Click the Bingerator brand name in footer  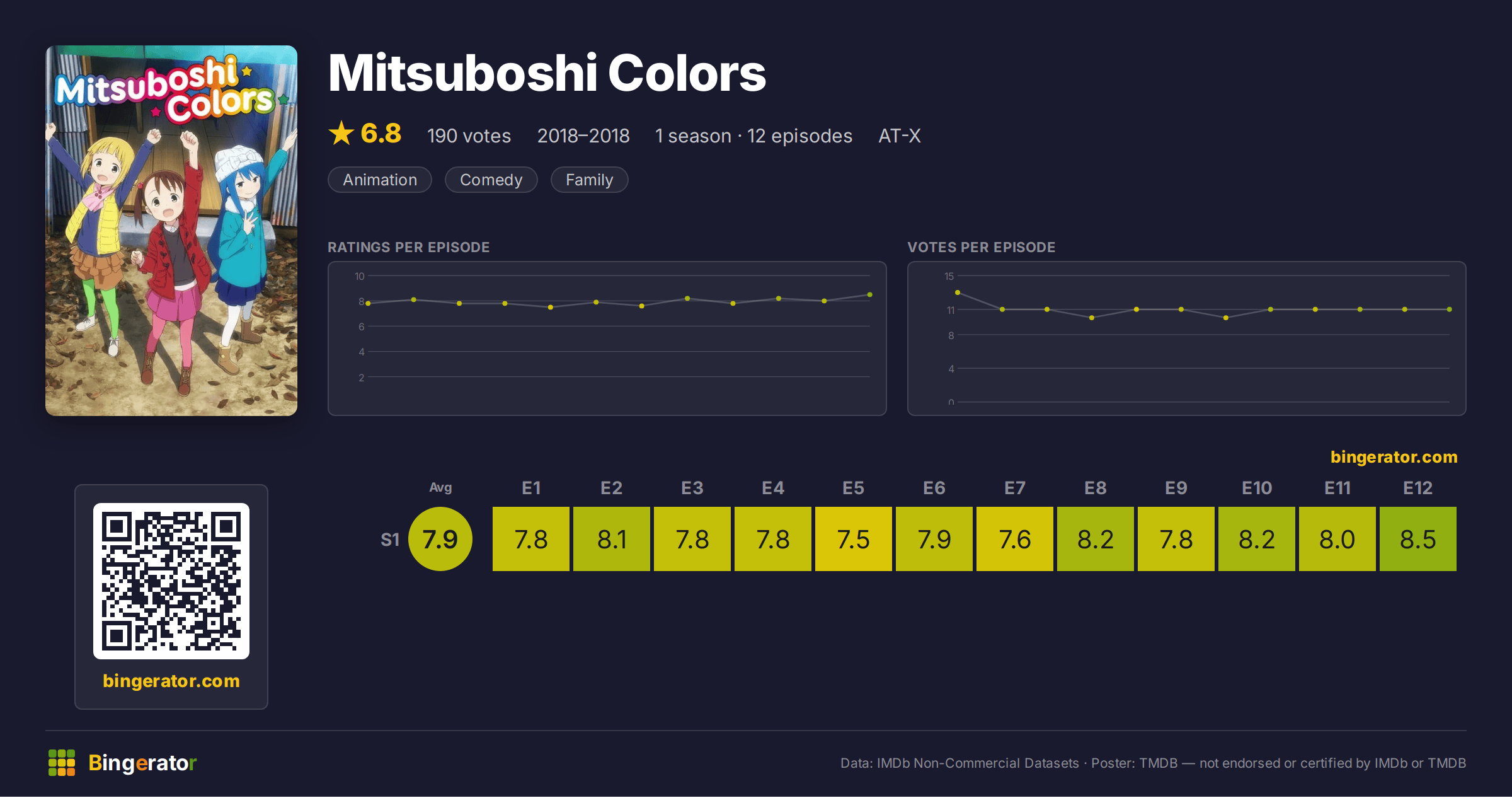point(142,763)
